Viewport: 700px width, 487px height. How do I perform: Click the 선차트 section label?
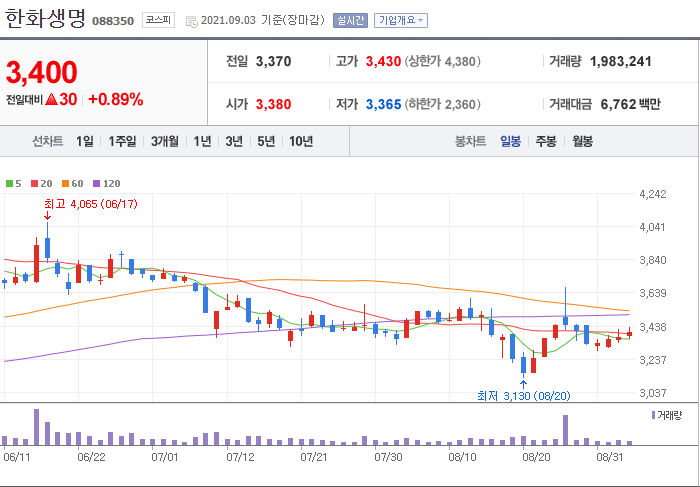click(x=47, y=142)
